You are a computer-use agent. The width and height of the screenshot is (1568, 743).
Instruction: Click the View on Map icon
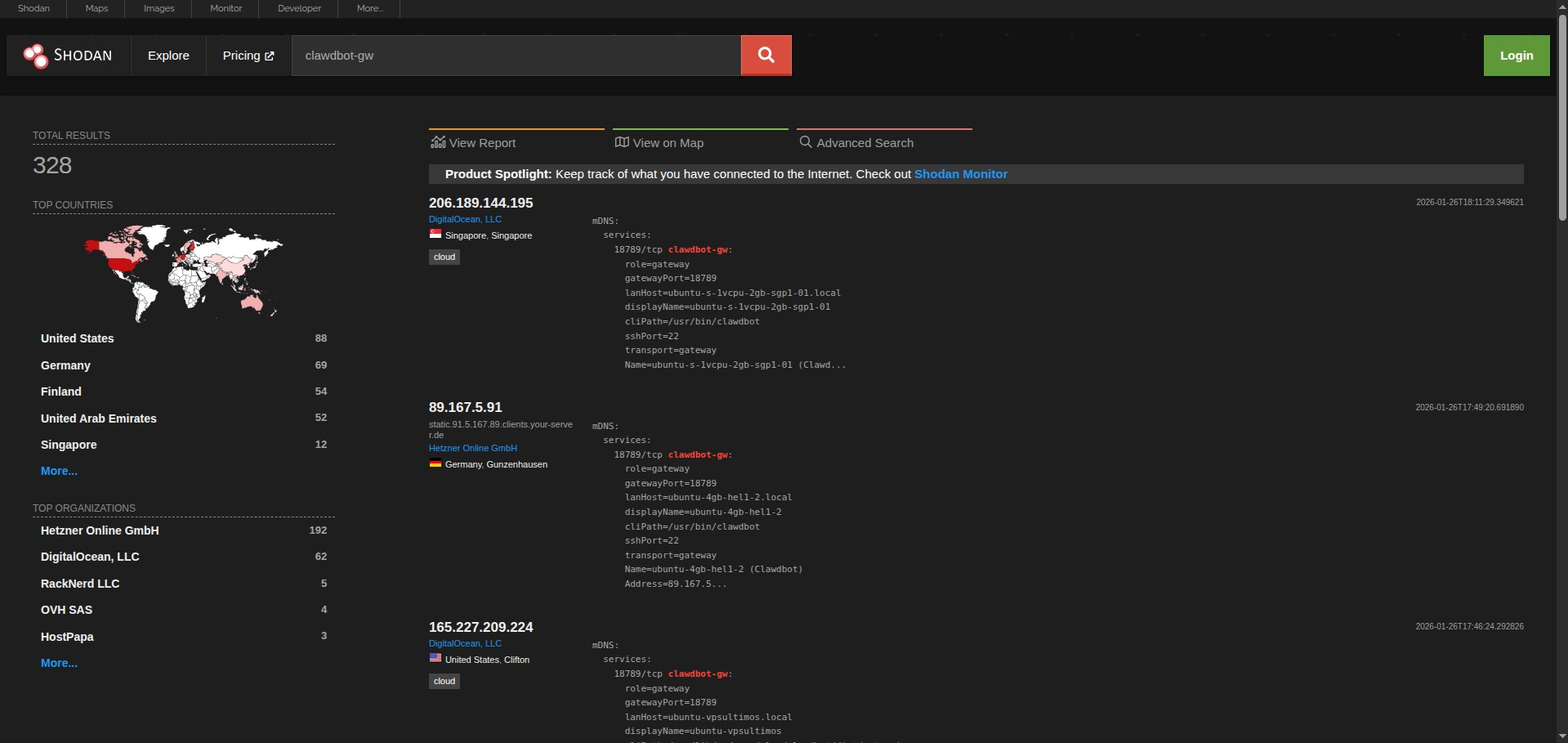tap(622, 142)
